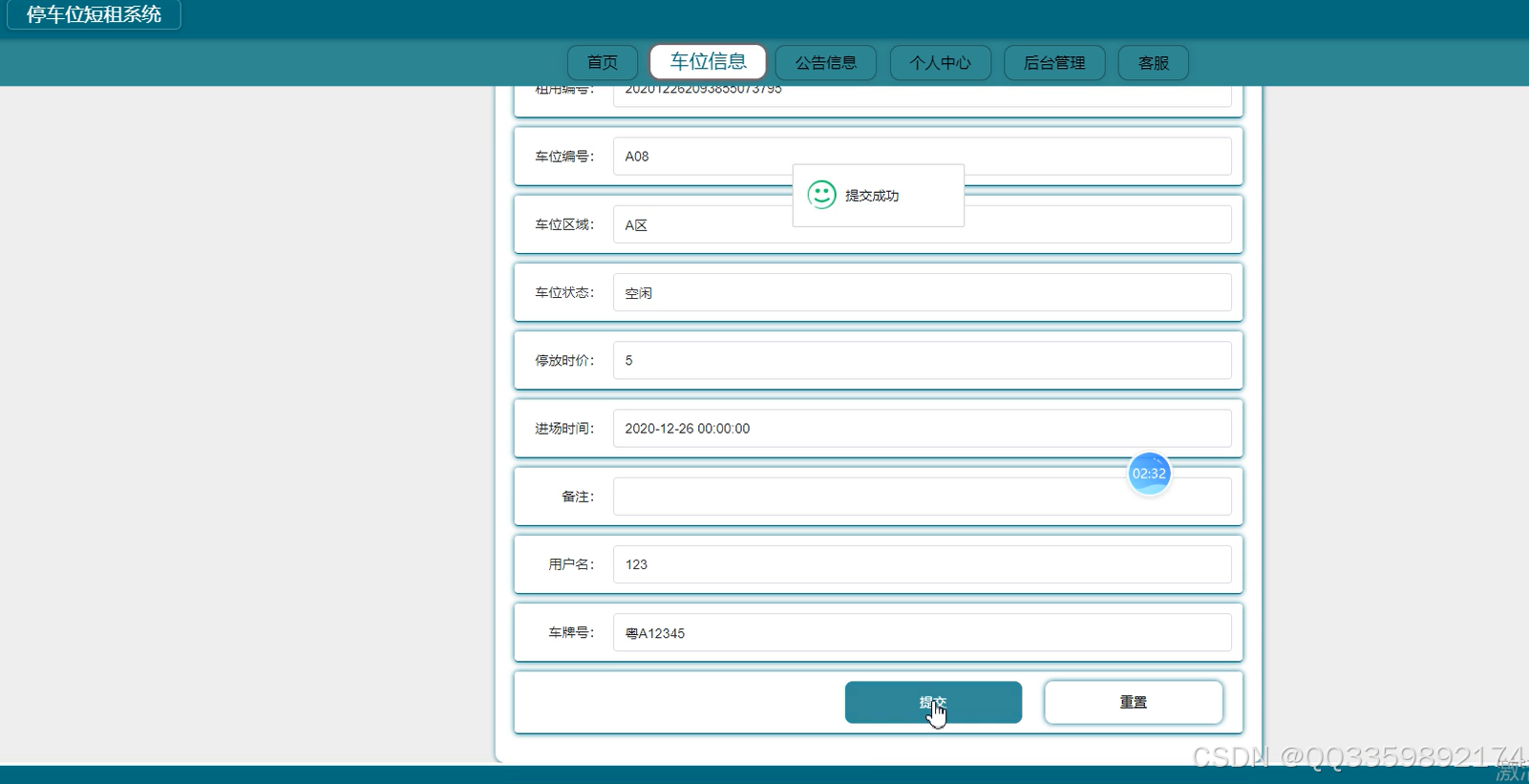
Task: Click the 车位编号: label
Action: click(564, 157)
